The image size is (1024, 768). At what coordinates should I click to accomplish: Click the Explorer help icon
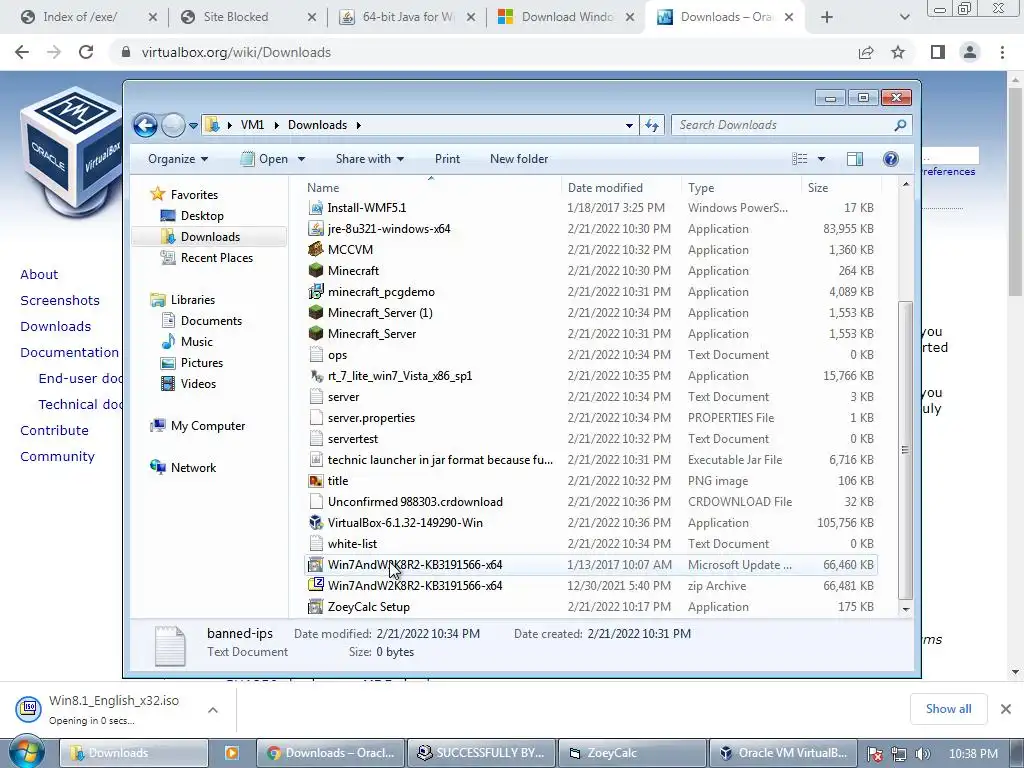pos(891,159)
